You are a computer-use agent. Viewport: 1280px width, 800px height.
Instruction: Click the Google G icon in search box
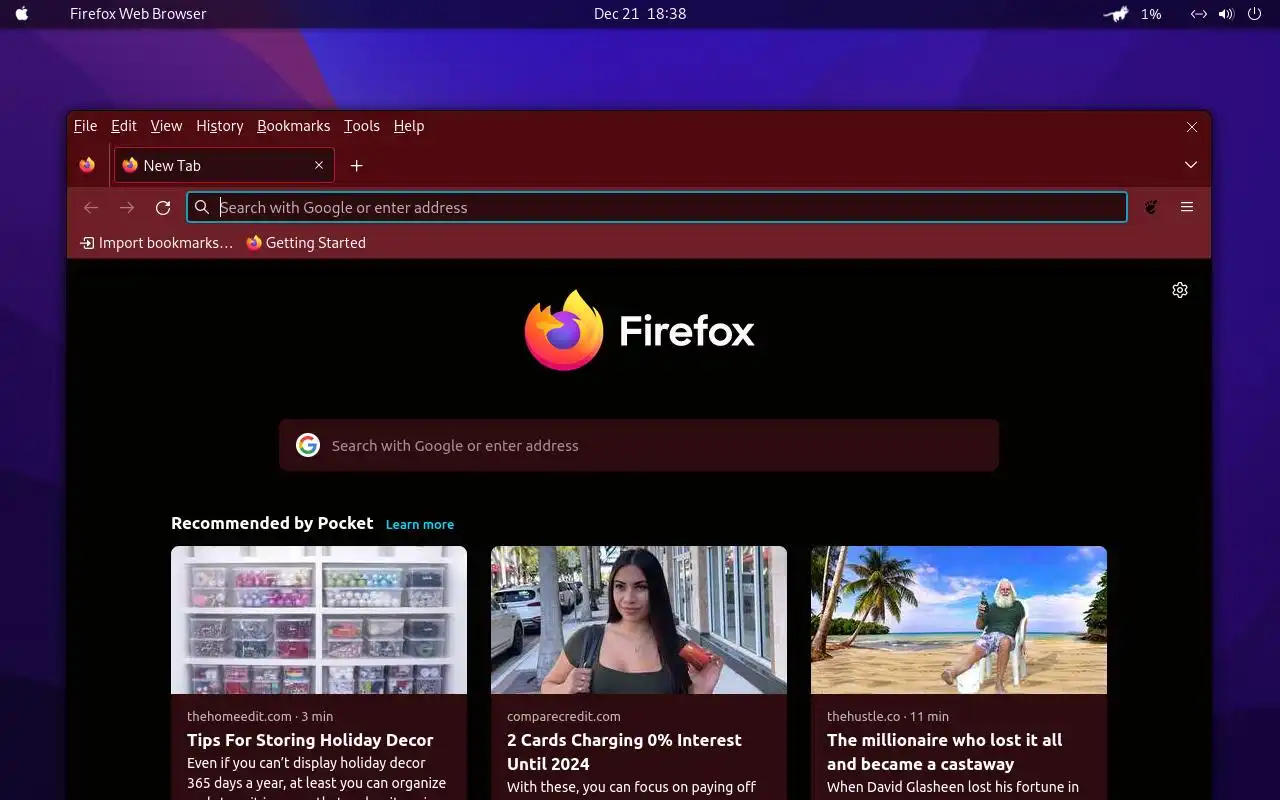click(x=308, y=445)
